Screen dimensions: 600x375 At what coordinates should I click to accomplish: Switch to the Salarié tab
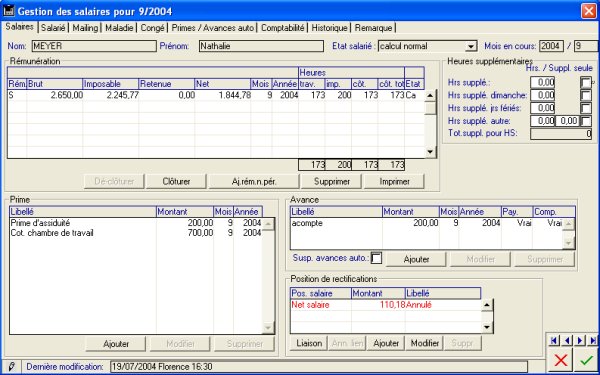pos(53,28)
